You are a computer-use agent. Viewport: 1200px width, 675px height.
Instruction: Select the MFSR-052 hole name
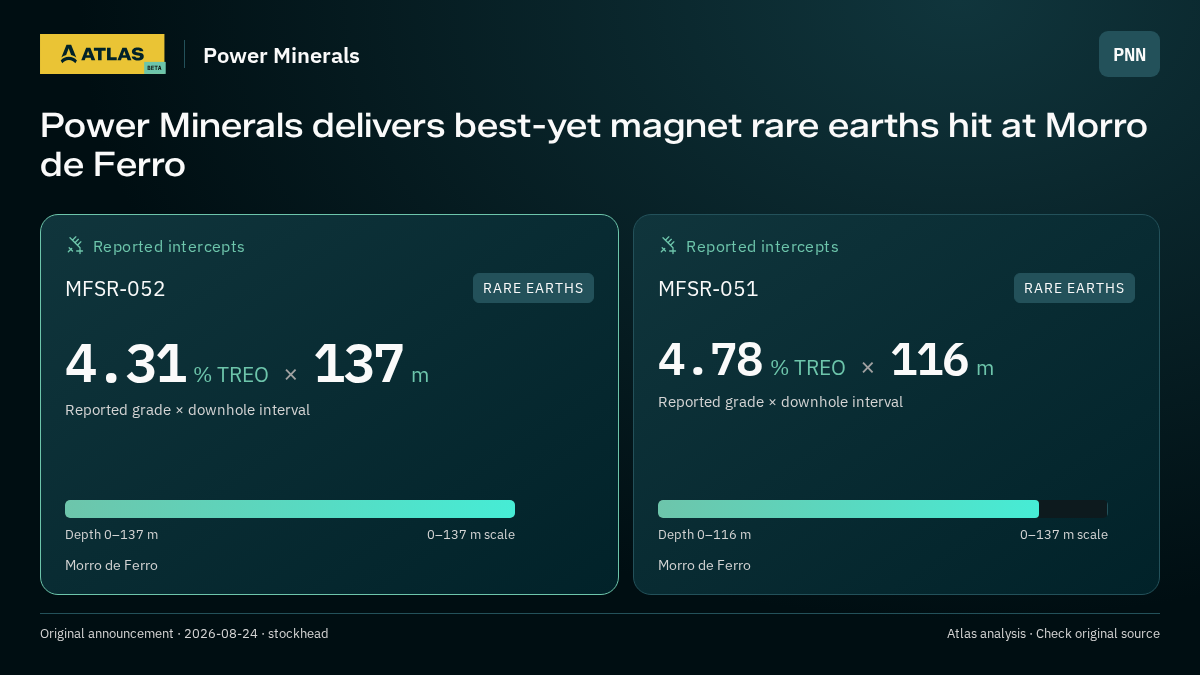115,289
